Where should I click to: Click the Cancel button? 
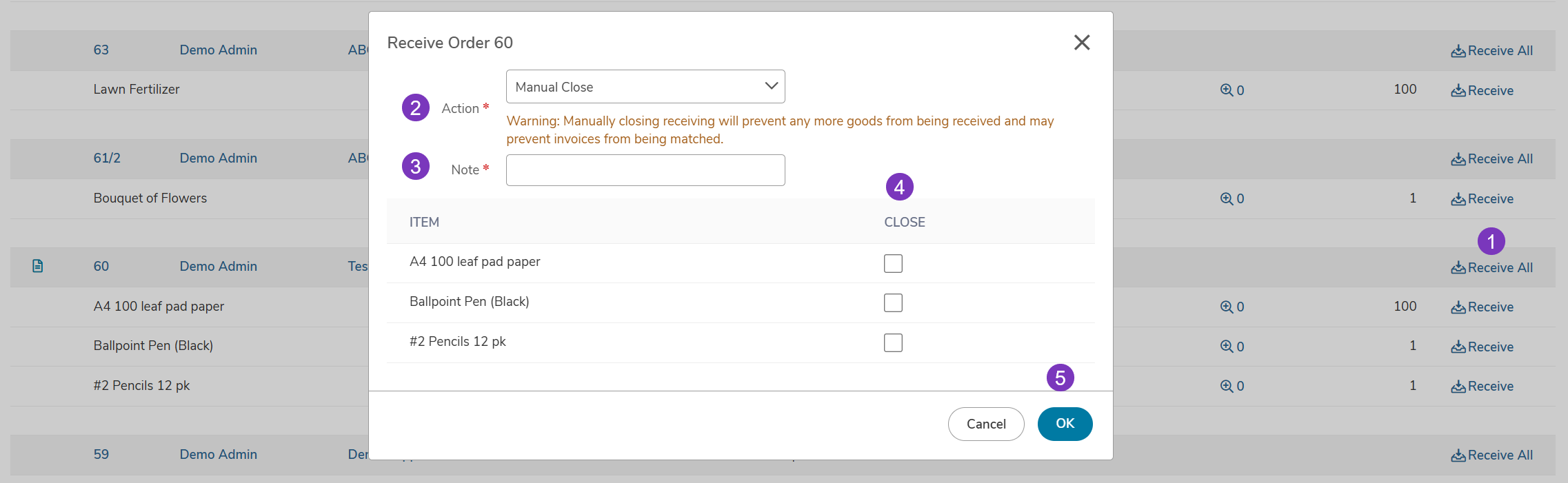986,424
